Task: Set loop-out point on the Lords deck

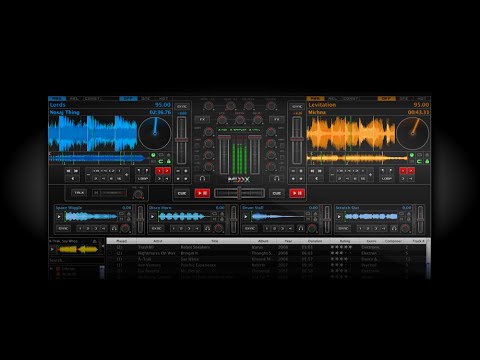Action: click(147, 171)
